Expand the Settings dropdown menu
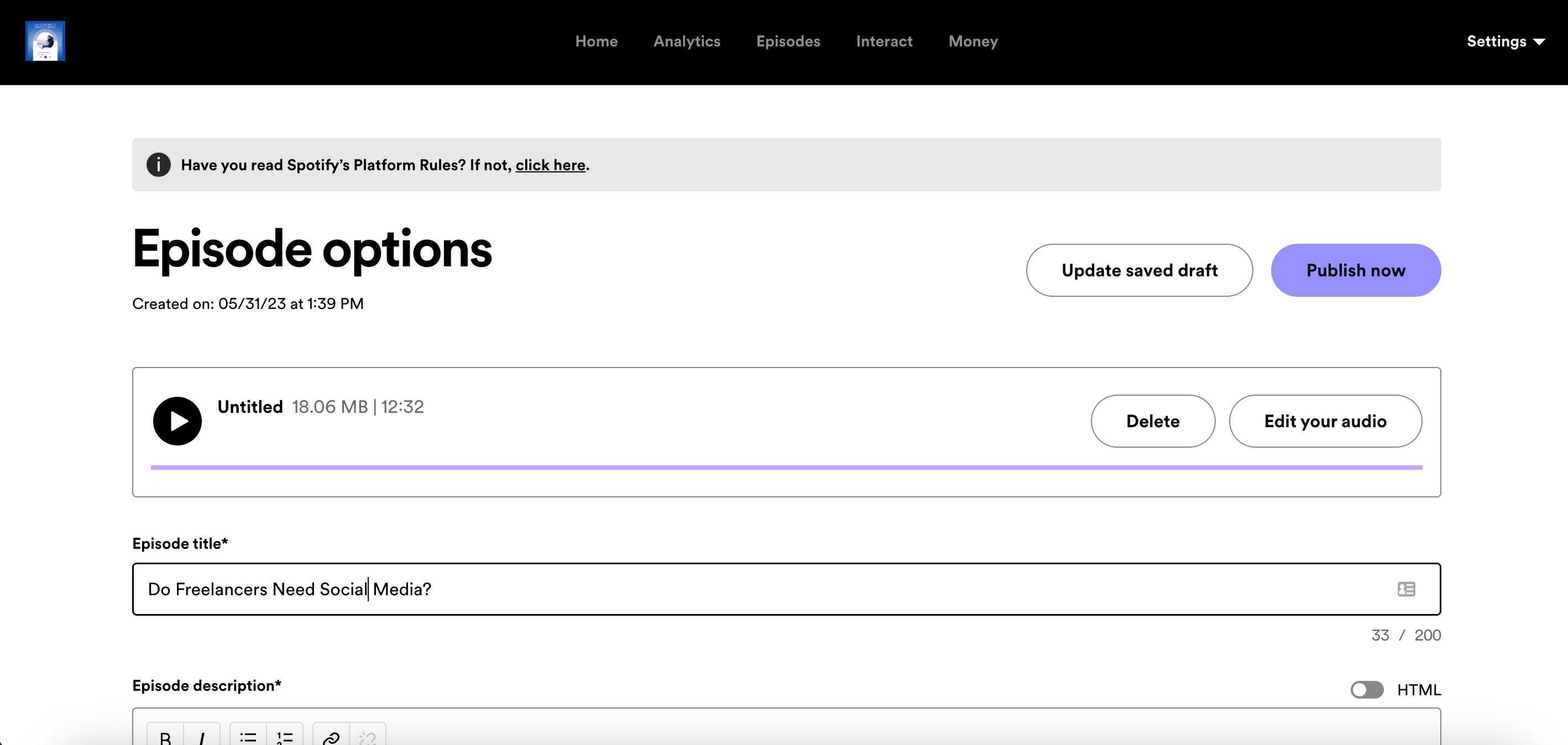This screenshot has width=1568, height=745. point(1506,41)
